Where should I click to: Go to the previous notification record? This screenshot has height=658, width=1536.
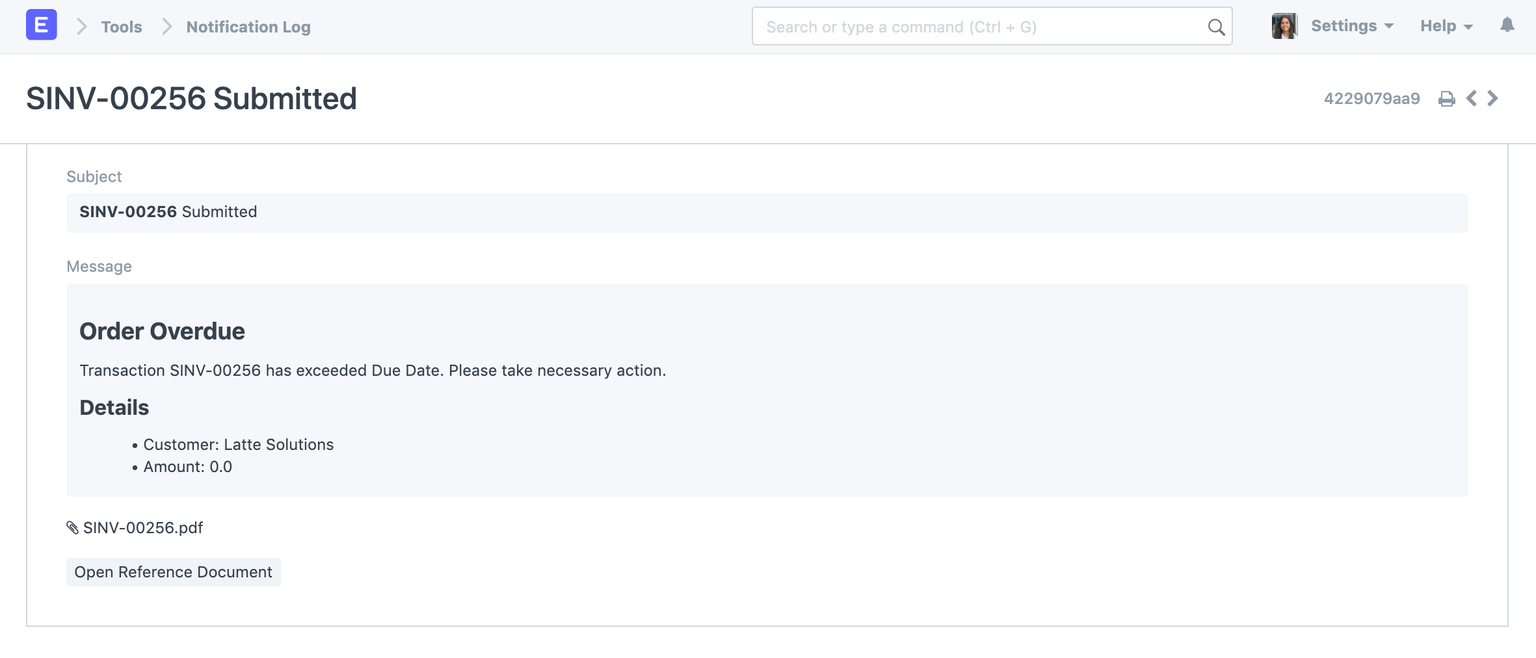coord(1471,98)
